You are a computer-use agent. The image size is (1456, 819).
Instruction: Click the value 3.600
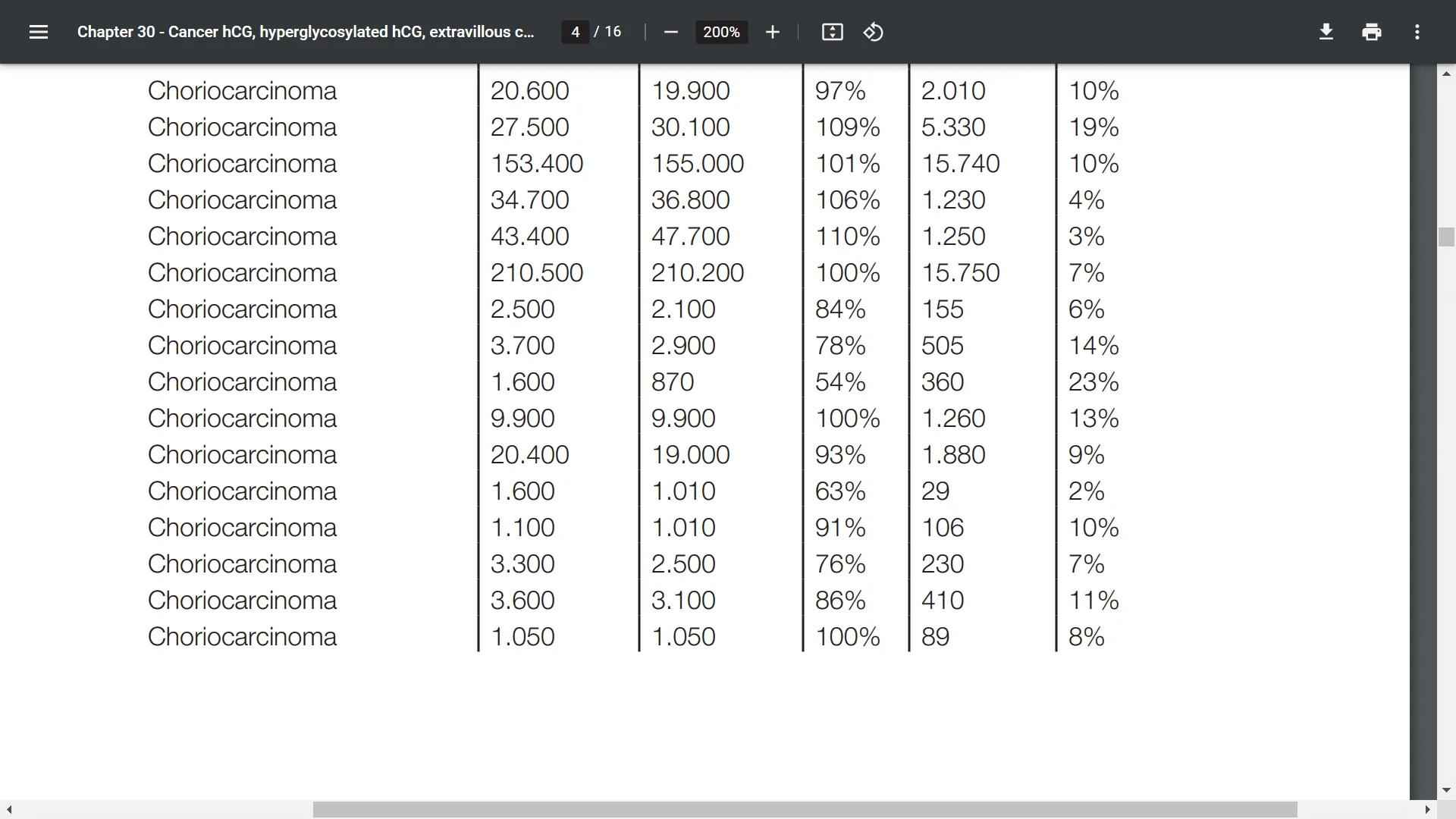[522, 600]
